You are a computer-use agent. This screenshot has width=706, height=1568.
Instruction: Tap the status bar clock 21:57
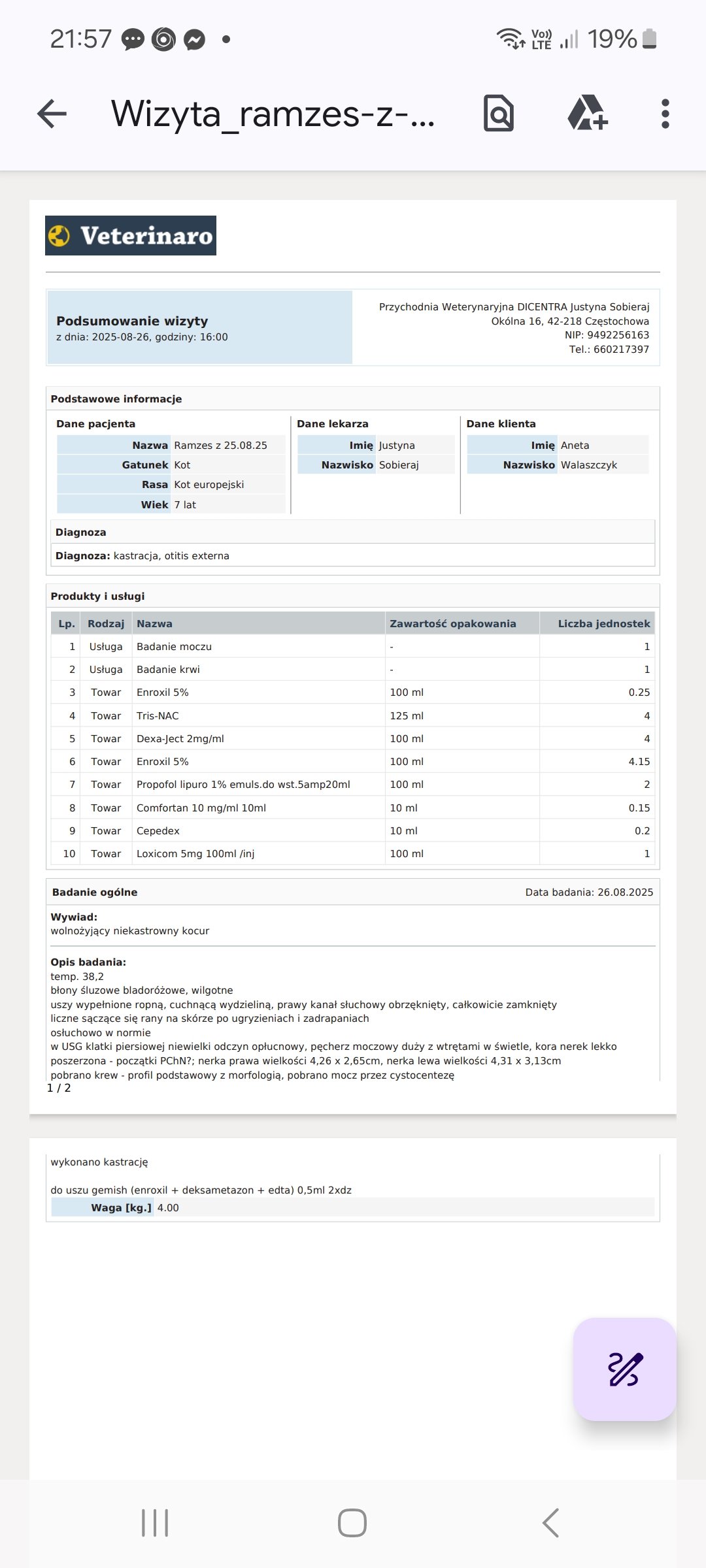point(81,39)
